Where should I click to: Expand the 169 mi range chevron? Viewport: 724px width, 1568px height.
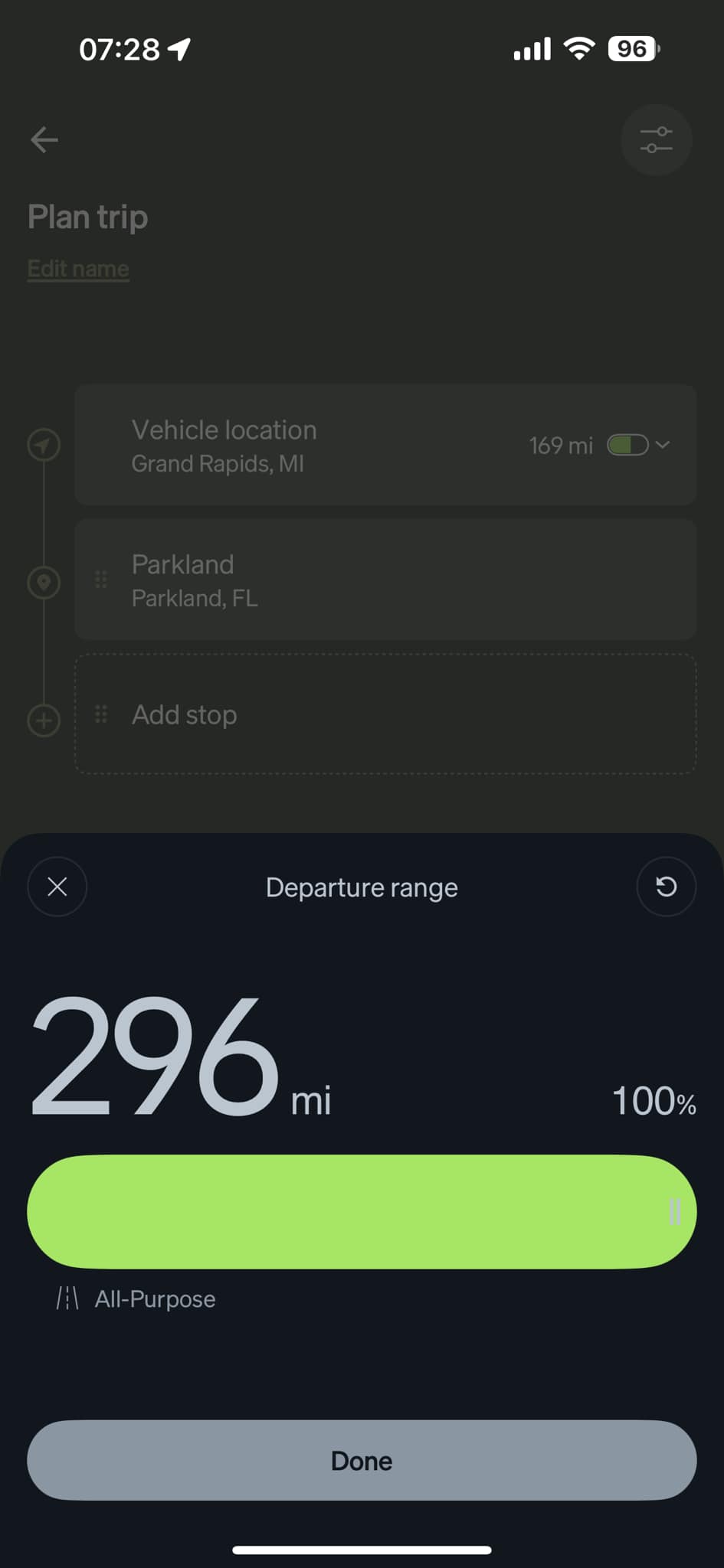pyautogui.click(x=663, y=444)
